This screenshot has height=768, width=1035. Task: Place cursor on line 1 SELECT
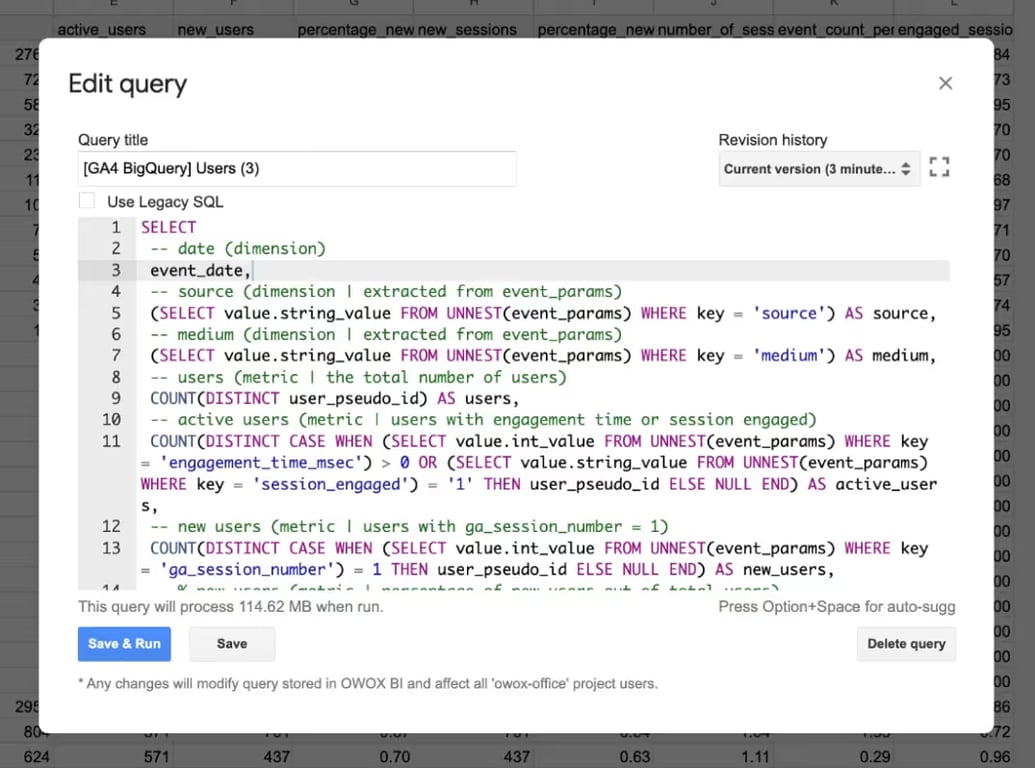[168, 227]
